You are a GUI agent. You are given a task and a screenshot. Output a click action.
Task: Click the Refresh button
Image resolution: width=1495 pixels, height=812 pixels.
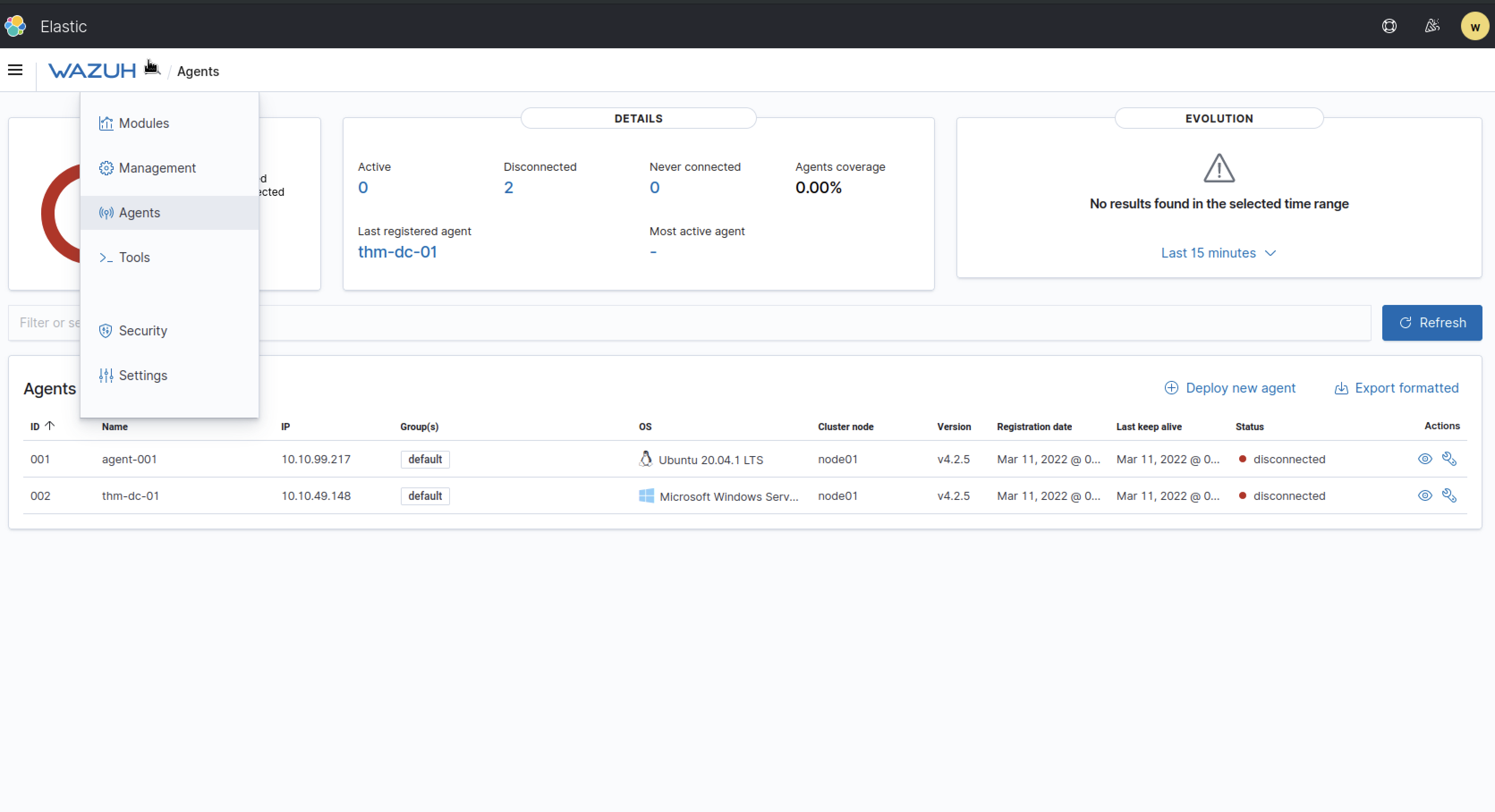[x=1432, y=322]
